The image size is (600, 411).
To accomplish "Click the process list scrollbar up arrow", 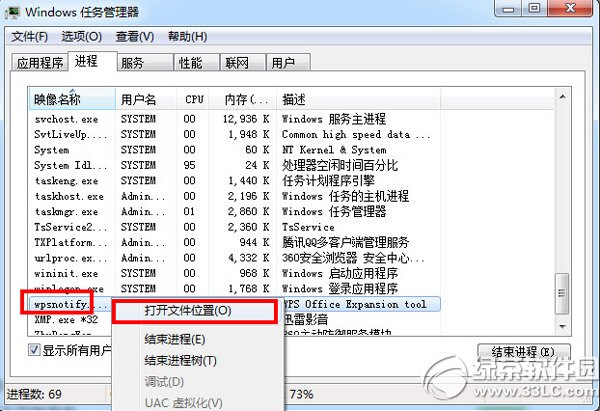I will click(x=563, y=99).
